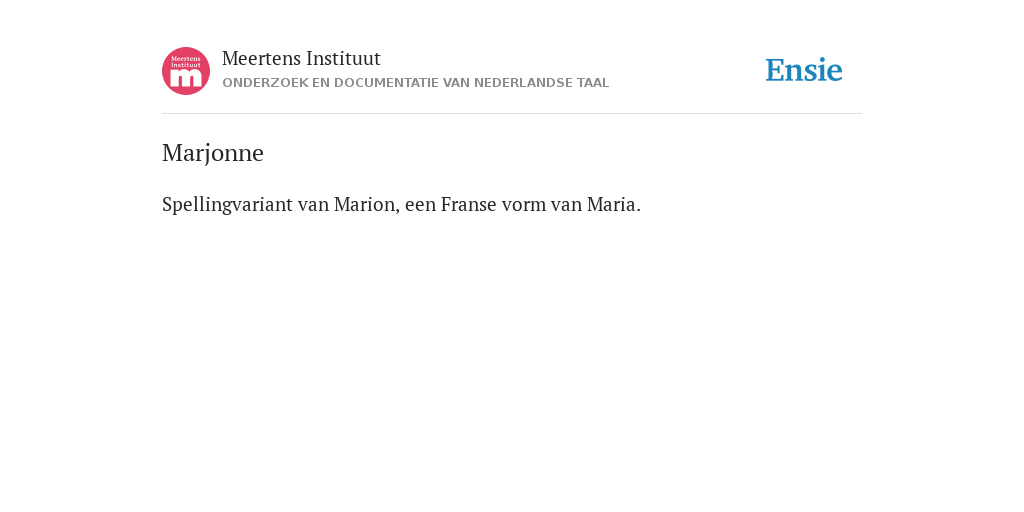Click the first word van after Spellingvariant

pyautogui.click(x=313, y=204)
